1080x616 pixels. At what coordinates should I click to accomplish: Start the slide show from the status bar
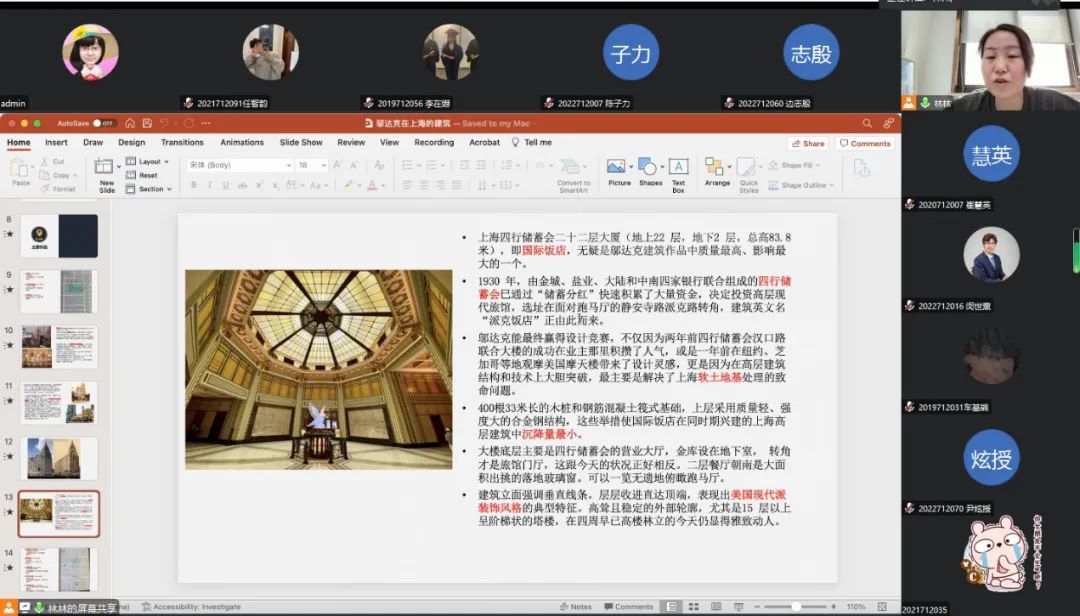[x=738, y=604]
